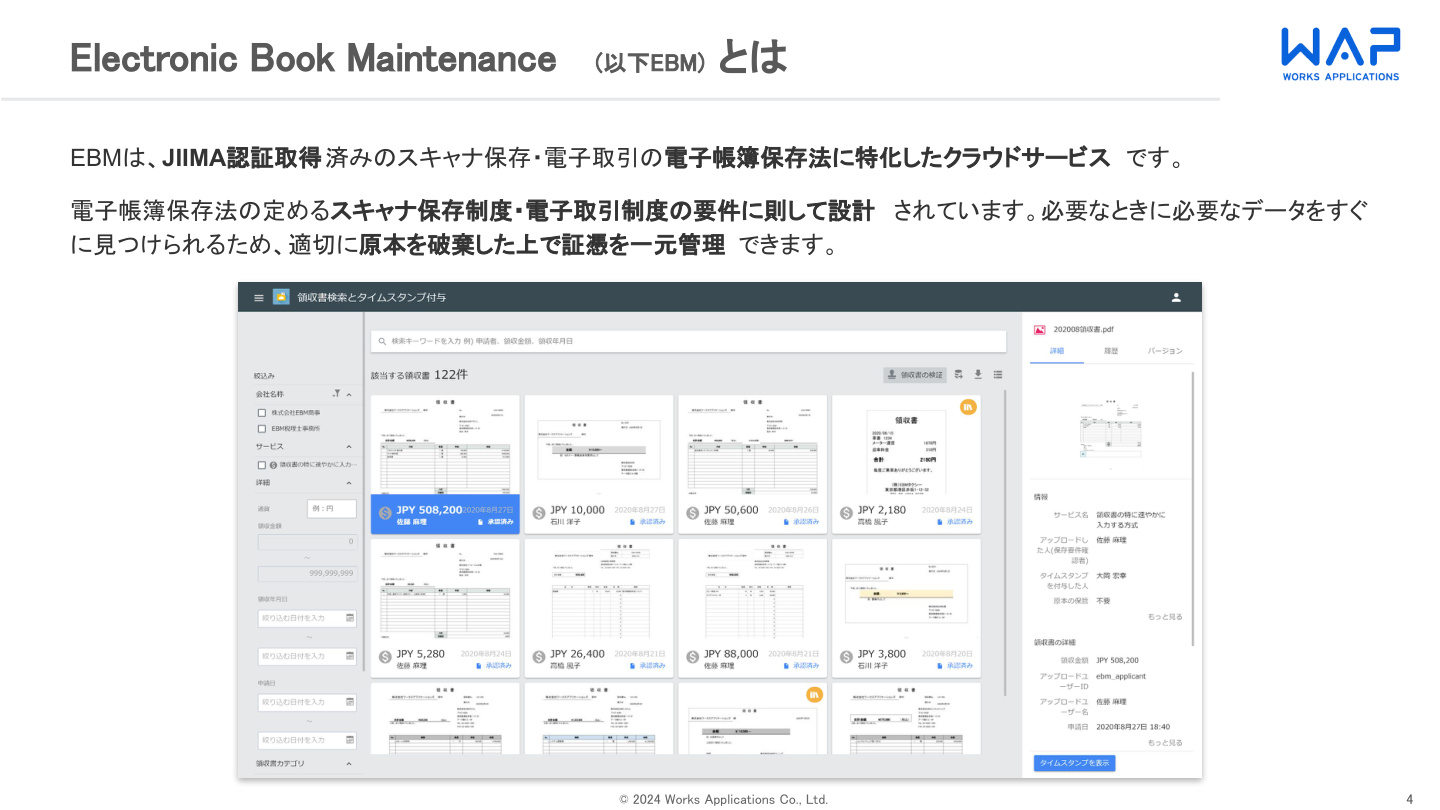Image resolution: width=1440 pixels, height=810 pixels.
Task: Tick the service checkbox under サービス
Action: [261, 464]
